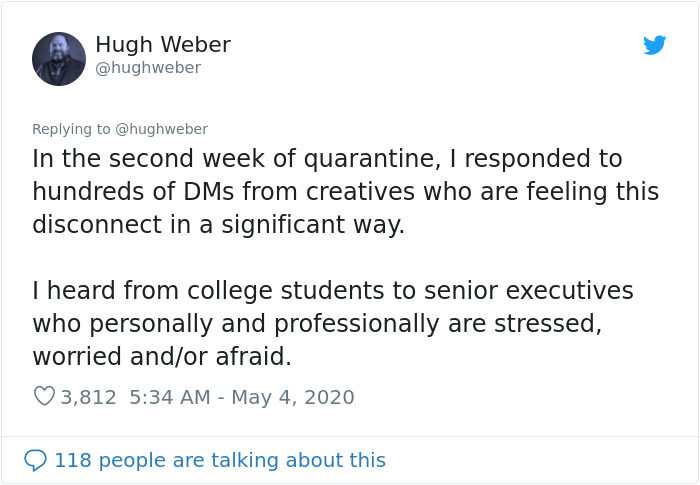Click the word "creatives" in the tweet
Image resolution: width=700 pixels, height=485 pixels.
361,191
